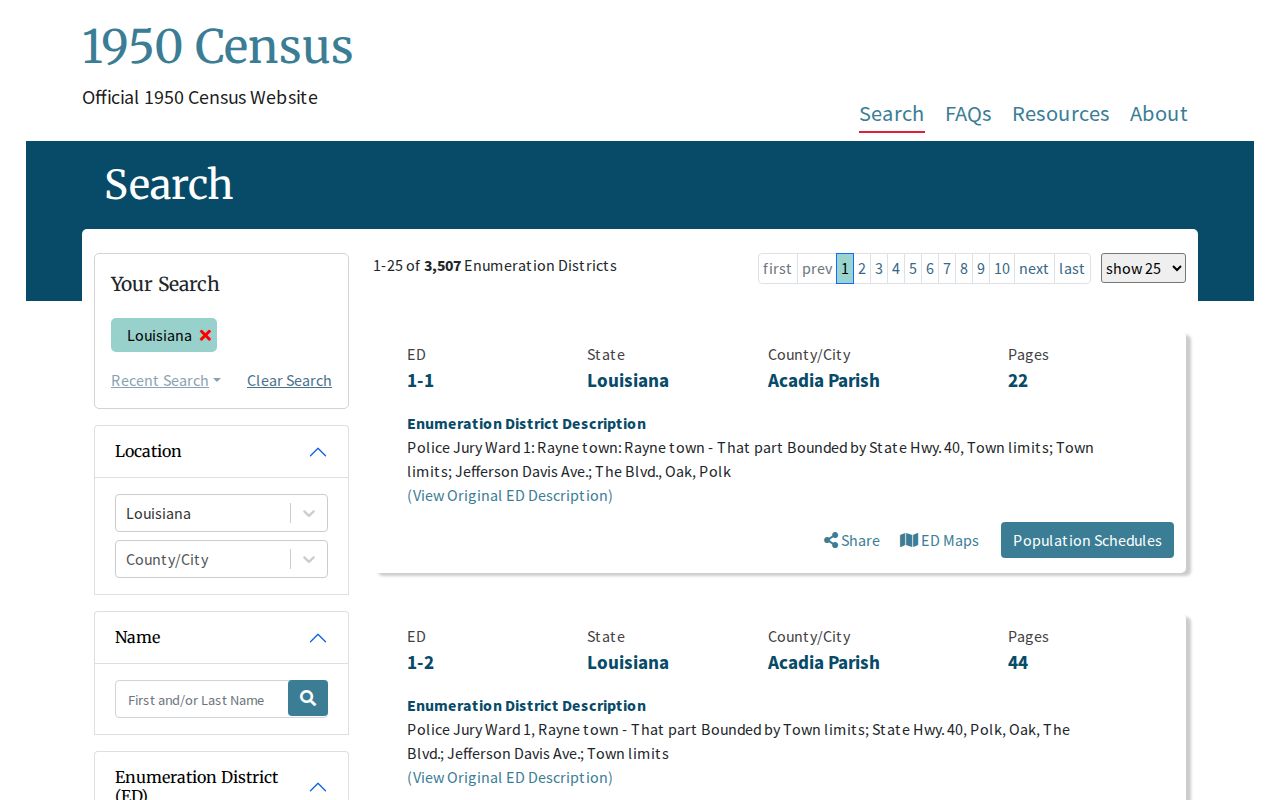This screenshot has width=1280, height=800.
Task: Open the Louisiana state dropdown
Action: tap(221, 513)
